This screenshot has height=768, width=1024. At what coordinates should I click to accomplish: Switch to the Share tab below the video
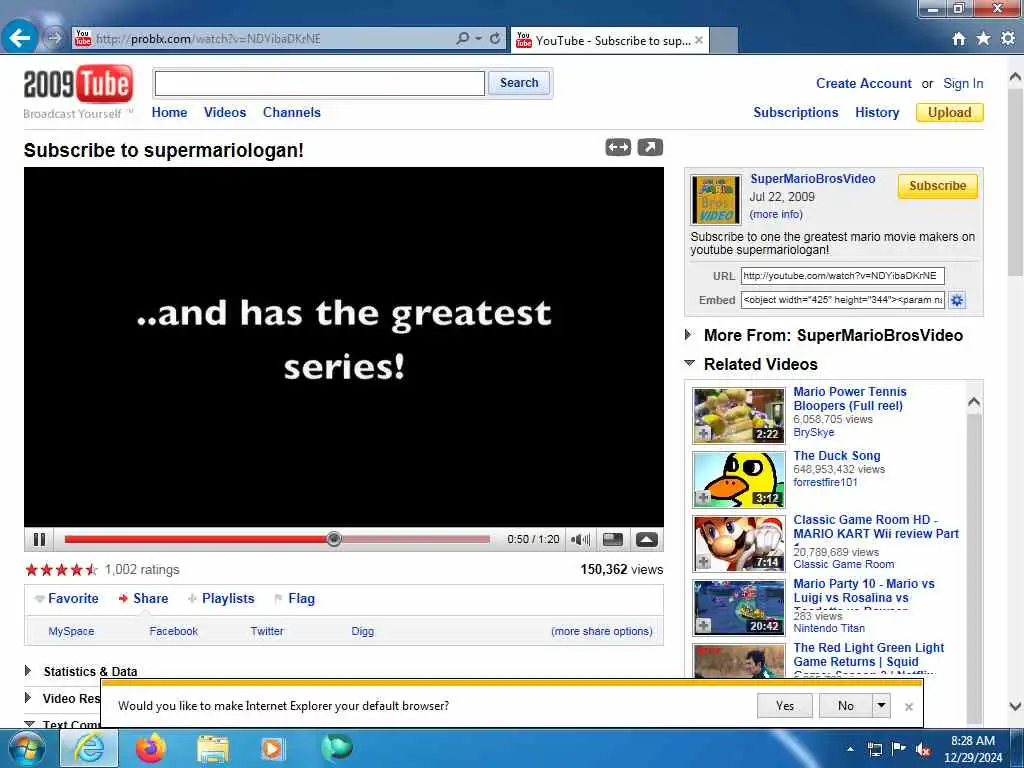coord(143,598)
